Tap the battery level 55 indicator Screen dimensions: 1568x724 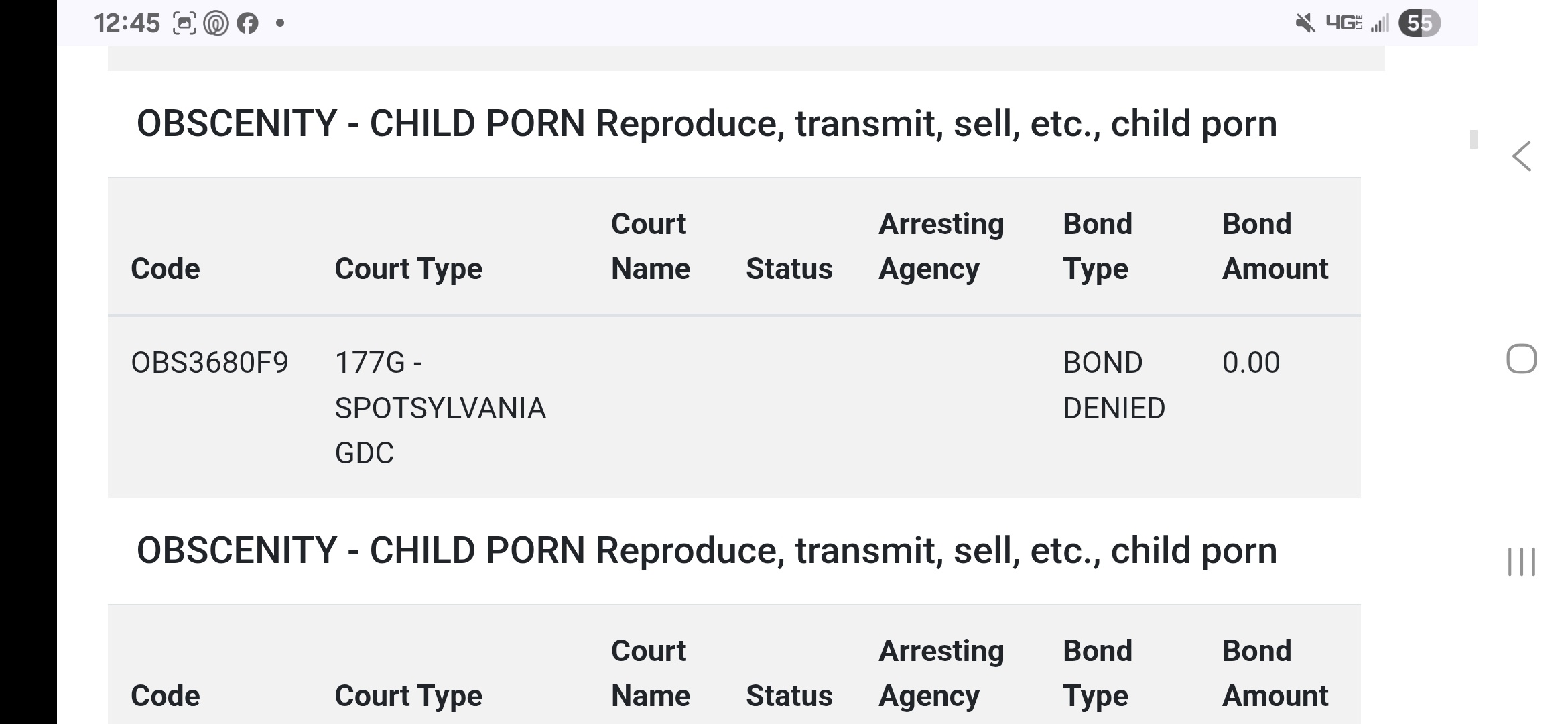1419,23
